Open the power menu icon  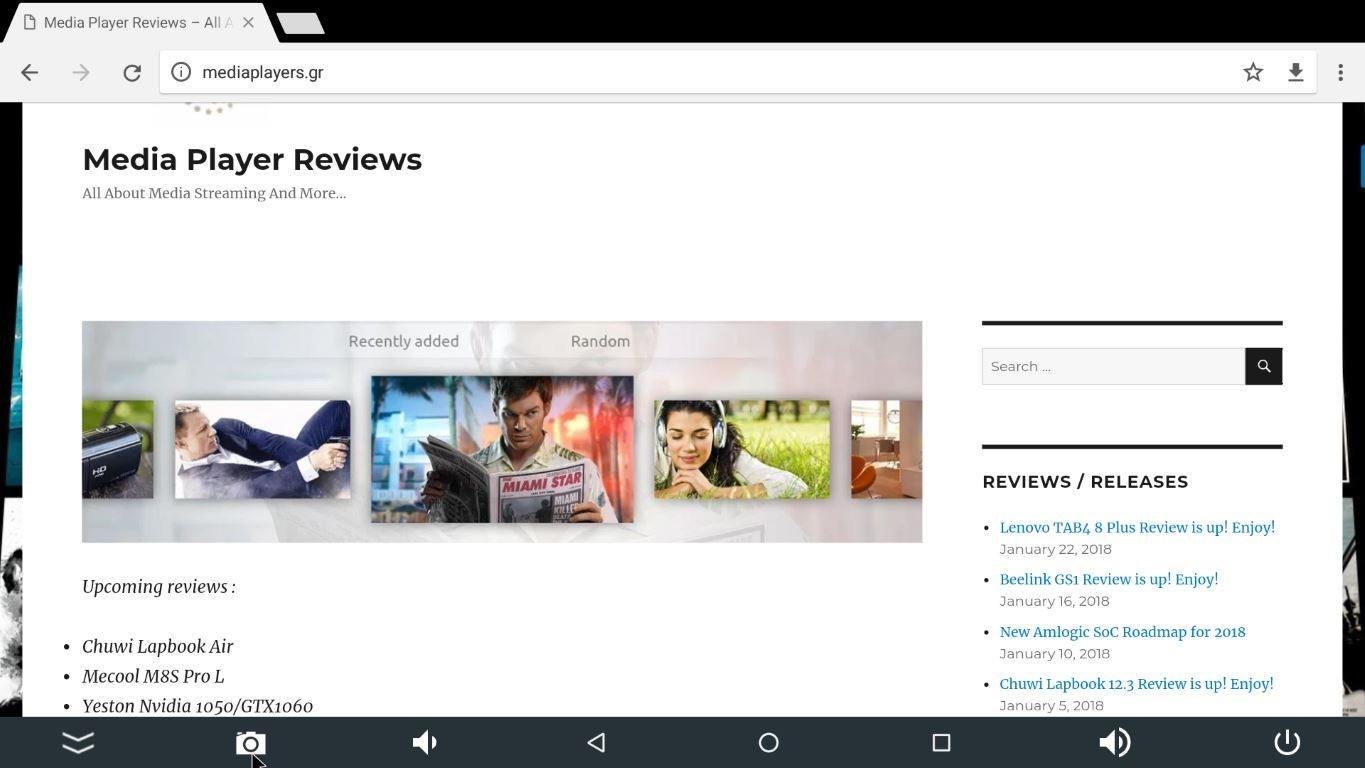[x=1287, y=742]
